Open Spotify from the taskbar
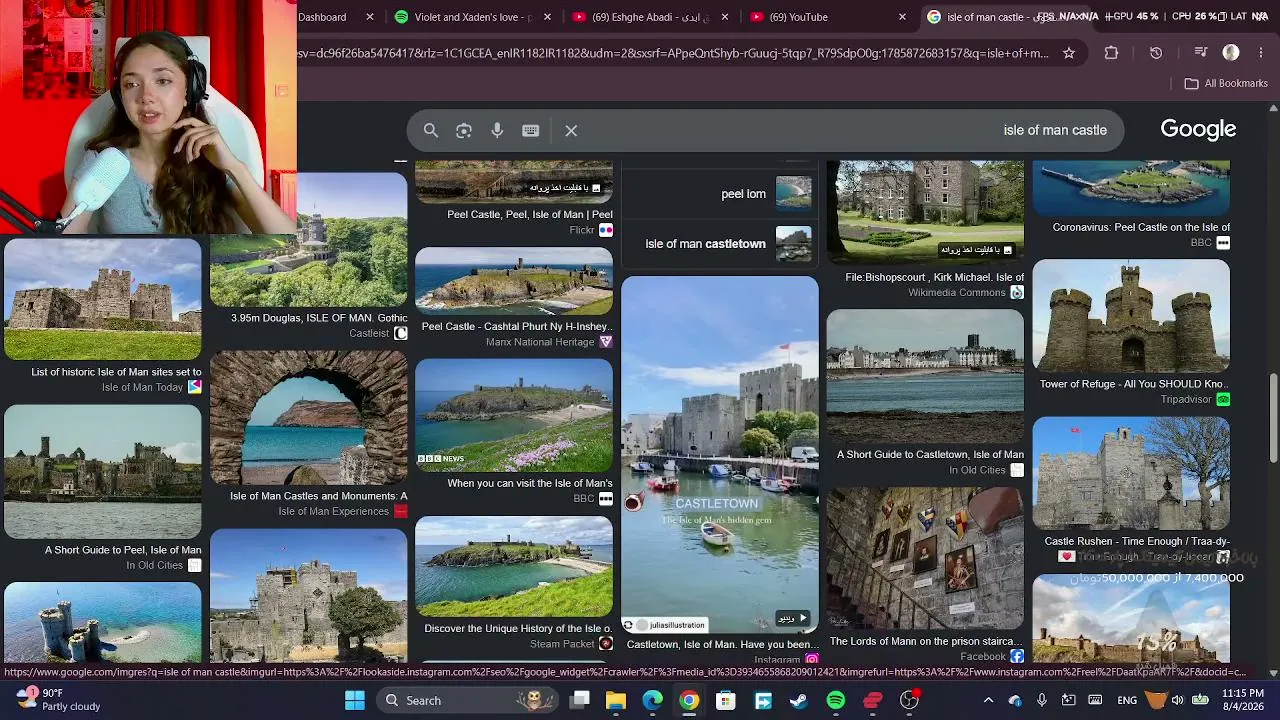This screenshot has width=1280, height=720. coord(836,700)
